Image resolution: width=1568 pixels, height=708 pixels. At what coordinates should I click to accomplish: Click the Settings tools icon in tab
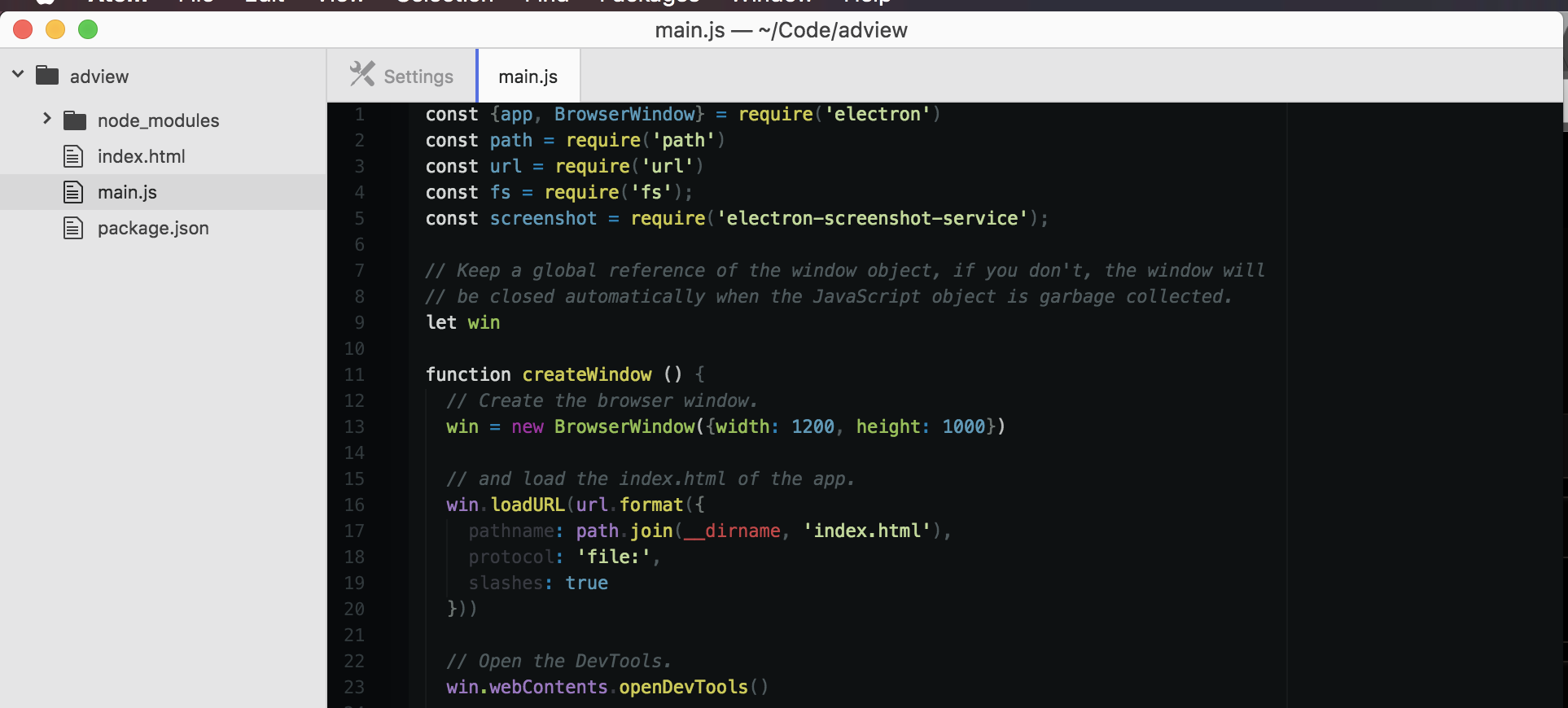point(362,75)
